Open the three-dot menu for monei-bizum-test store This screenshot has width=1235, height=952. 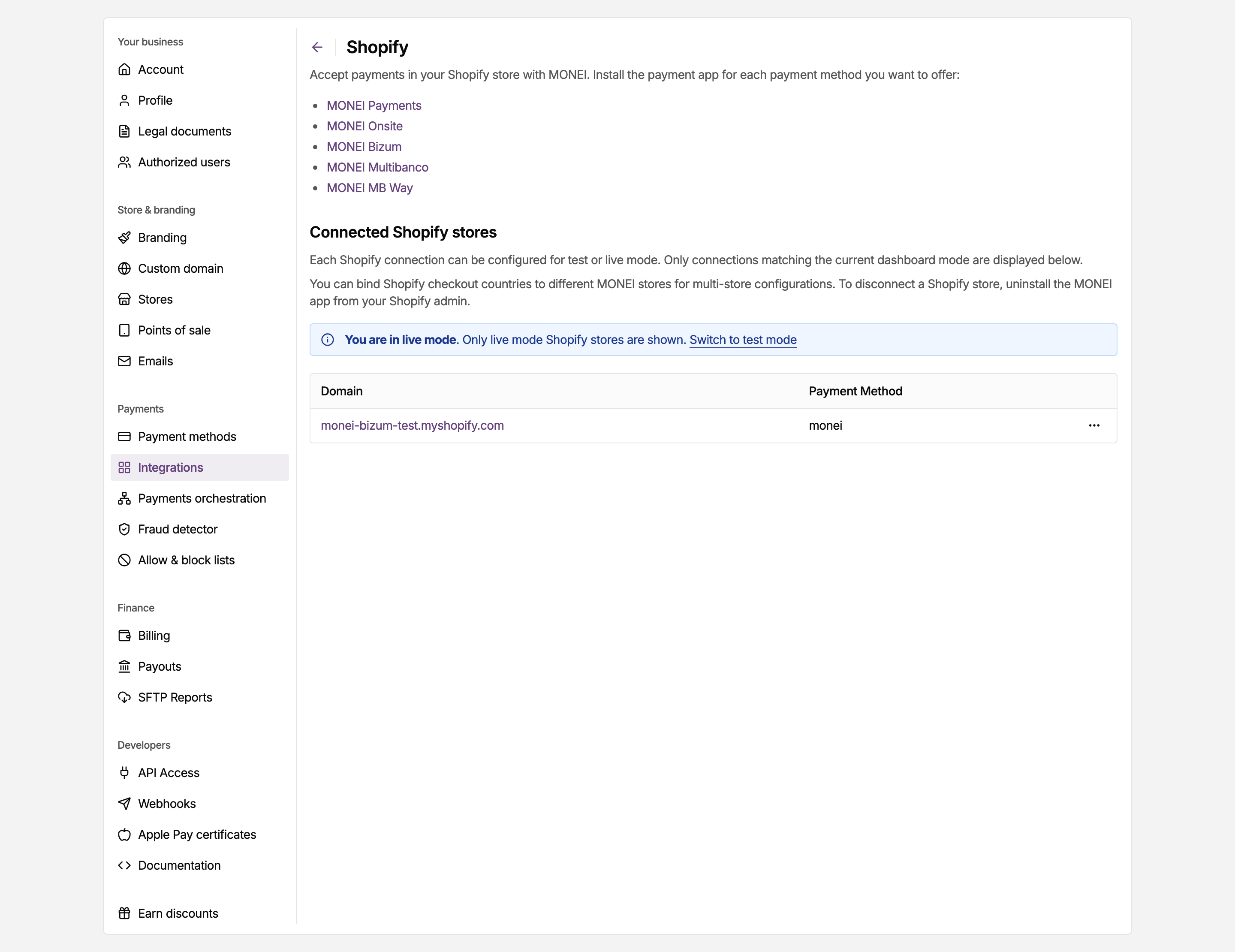[x=1094, y=425]
